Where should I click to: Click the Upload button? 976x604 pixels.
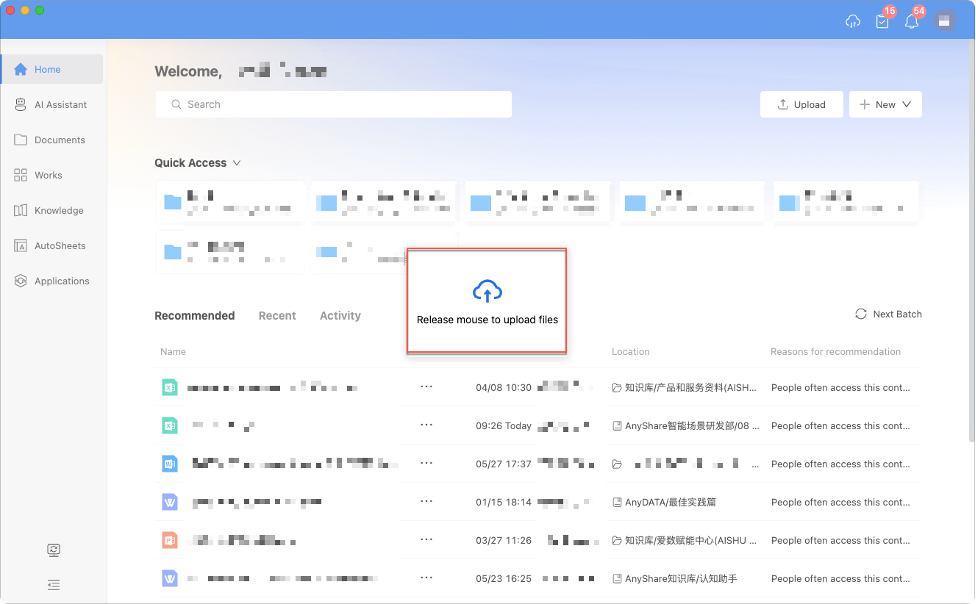[x=801, y=105]
